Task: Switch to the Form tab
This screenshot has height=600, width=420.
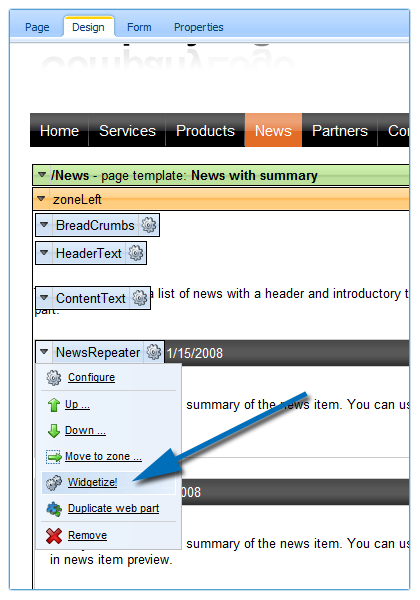Action: point(139,27)
